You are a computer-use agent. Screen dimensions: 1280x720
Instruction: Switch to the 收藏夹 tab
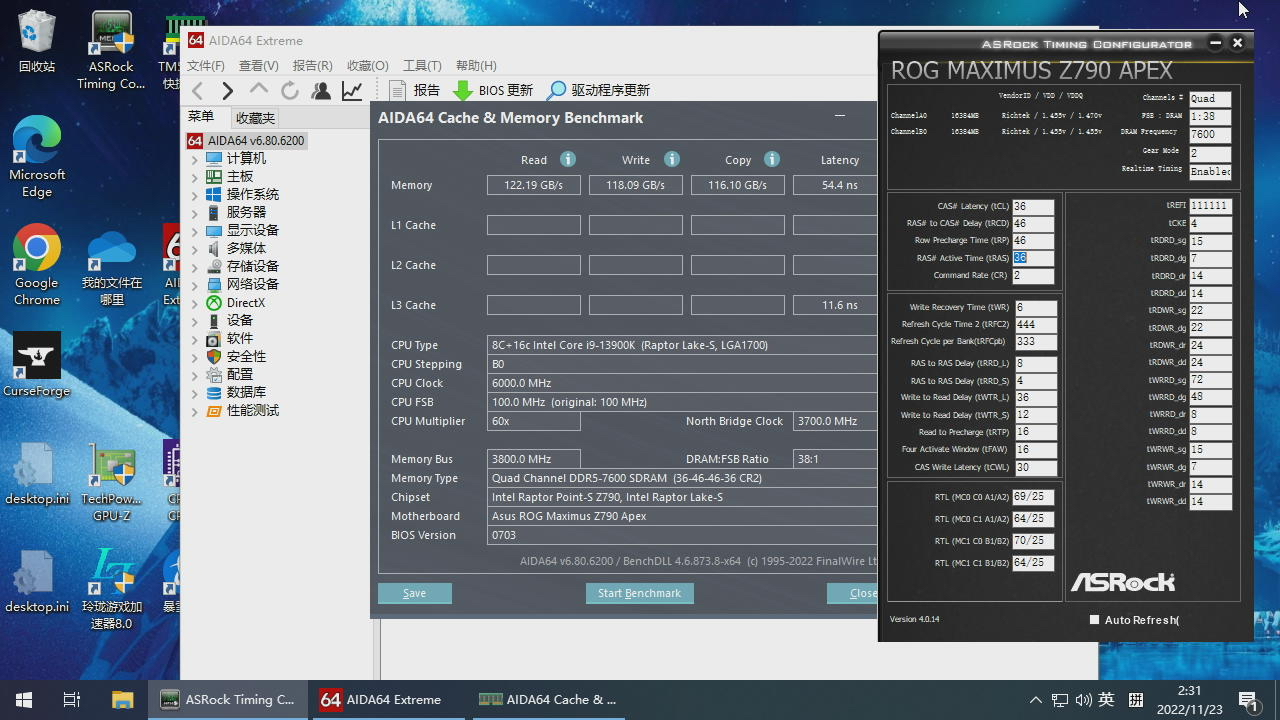click(x=255, y=117)
